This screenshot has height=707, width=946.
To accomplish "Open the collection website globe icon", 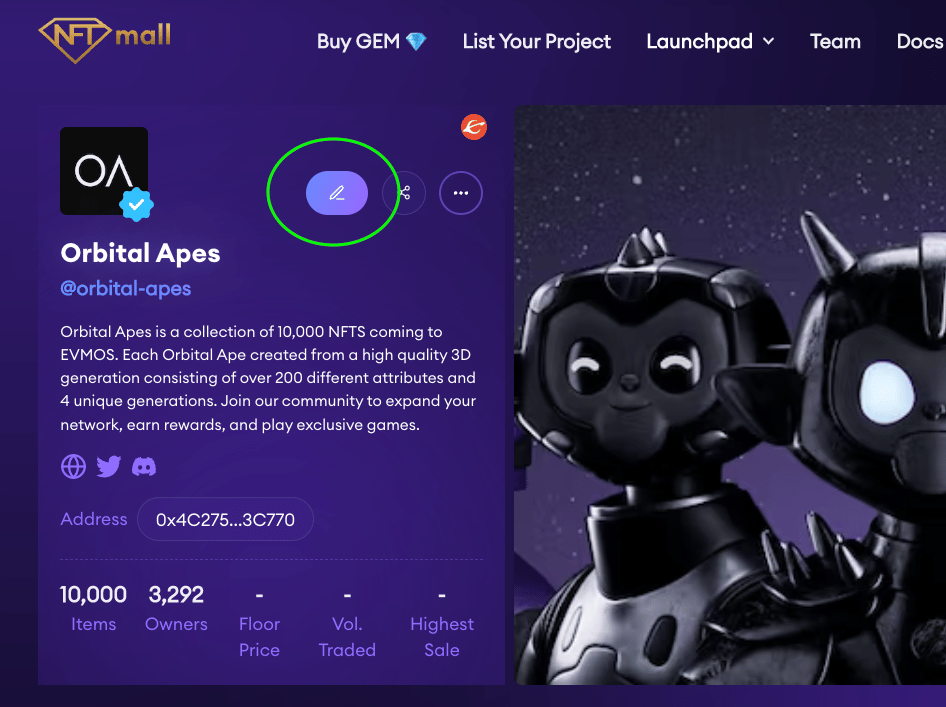I will pos(74,466).
